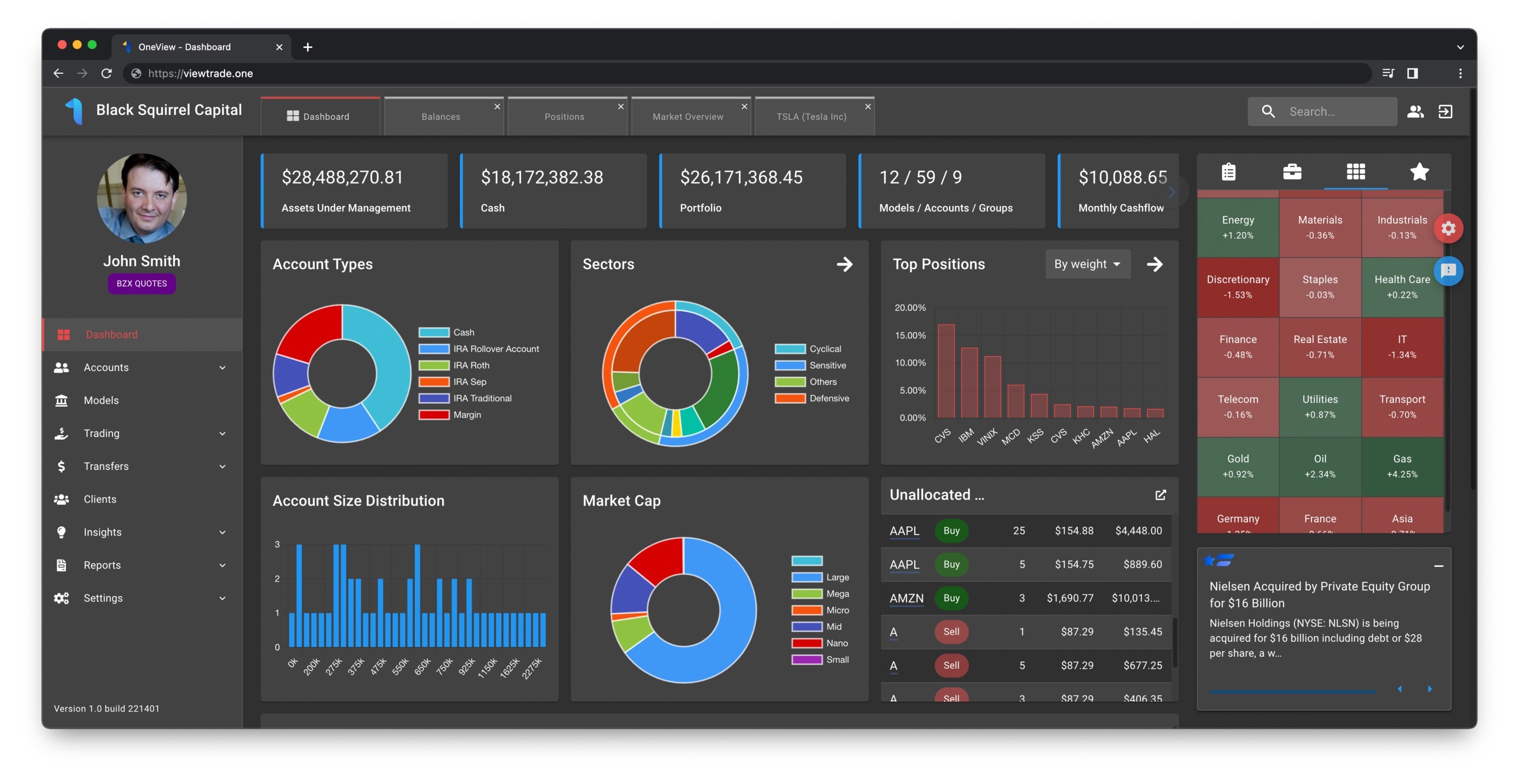Toggle the settings gear icon overlay
Screen dimensions: 1519x784
[1449, 227]
